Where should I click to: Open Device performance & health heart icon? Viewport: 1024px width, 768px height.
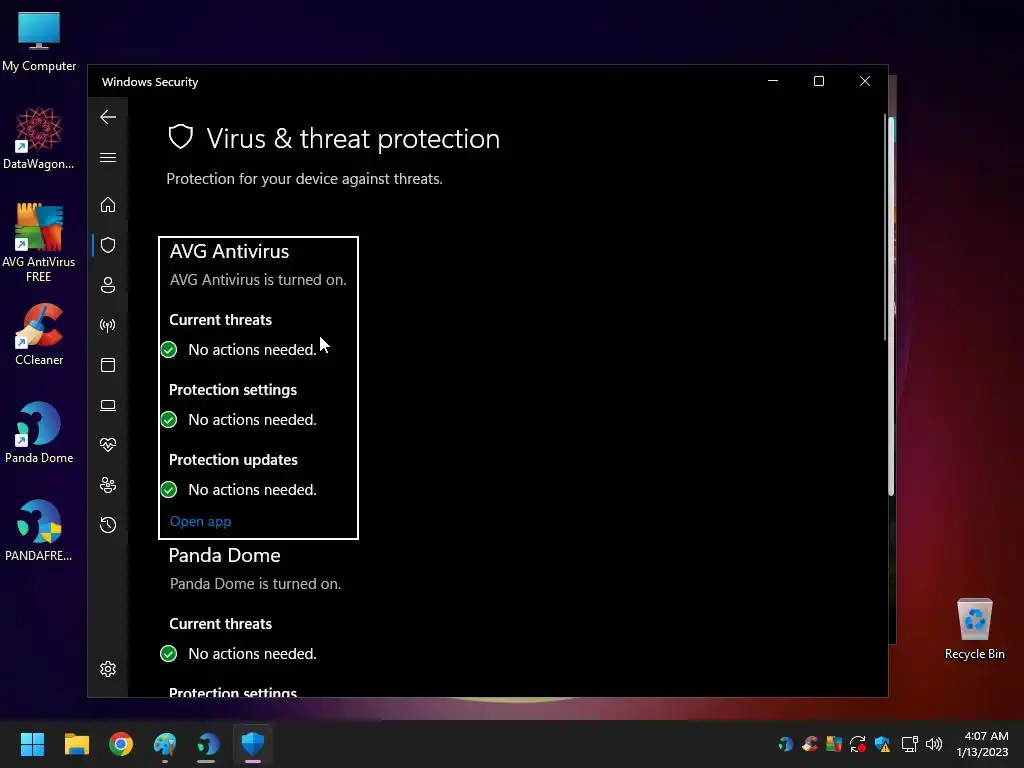(108, 445)
